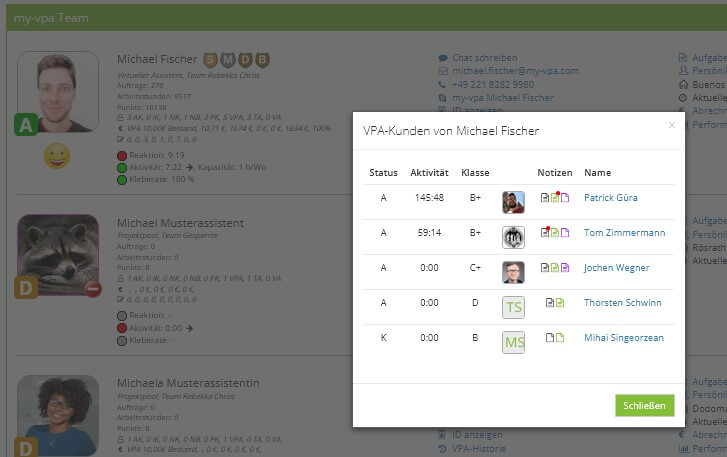Select status K in Mihai Singeorzean's row
The height and width of the screenshot is (457, 727).
383,337
